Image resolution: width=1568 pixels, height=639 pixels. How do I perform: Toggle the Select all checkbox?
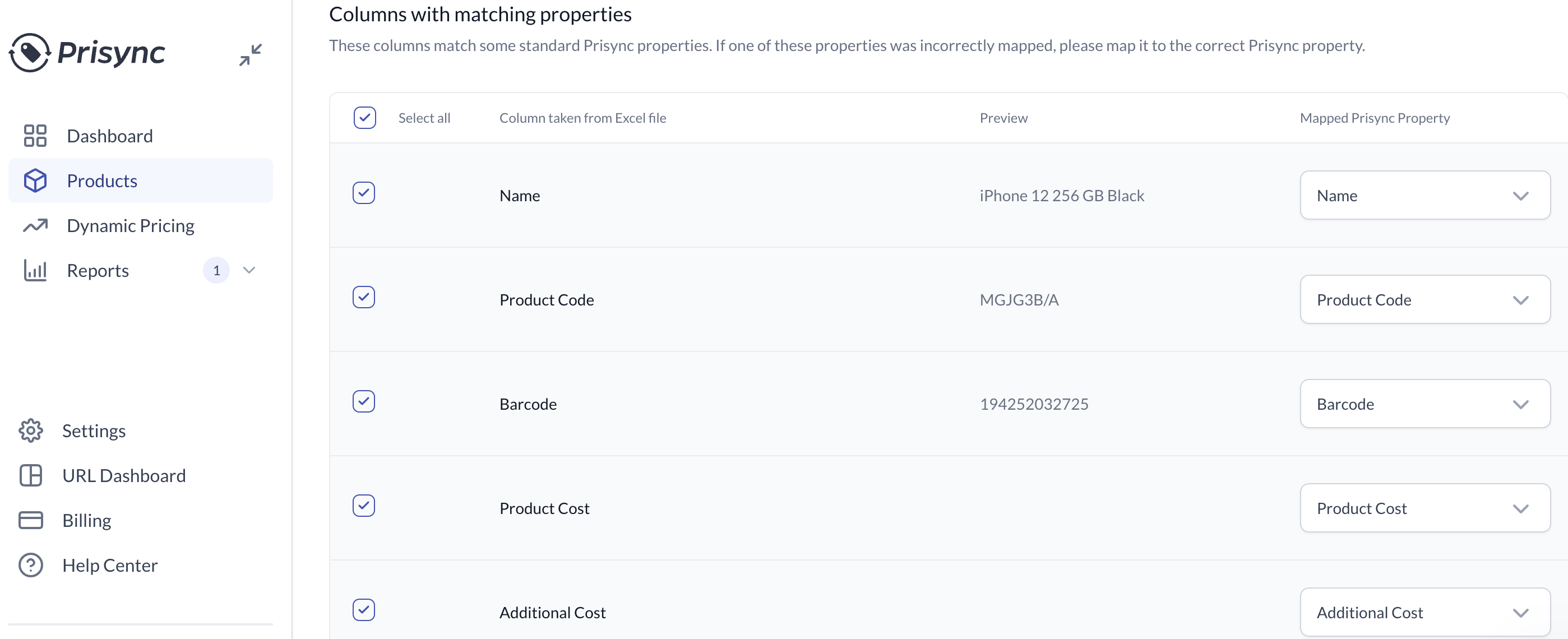tap(364, 118)
